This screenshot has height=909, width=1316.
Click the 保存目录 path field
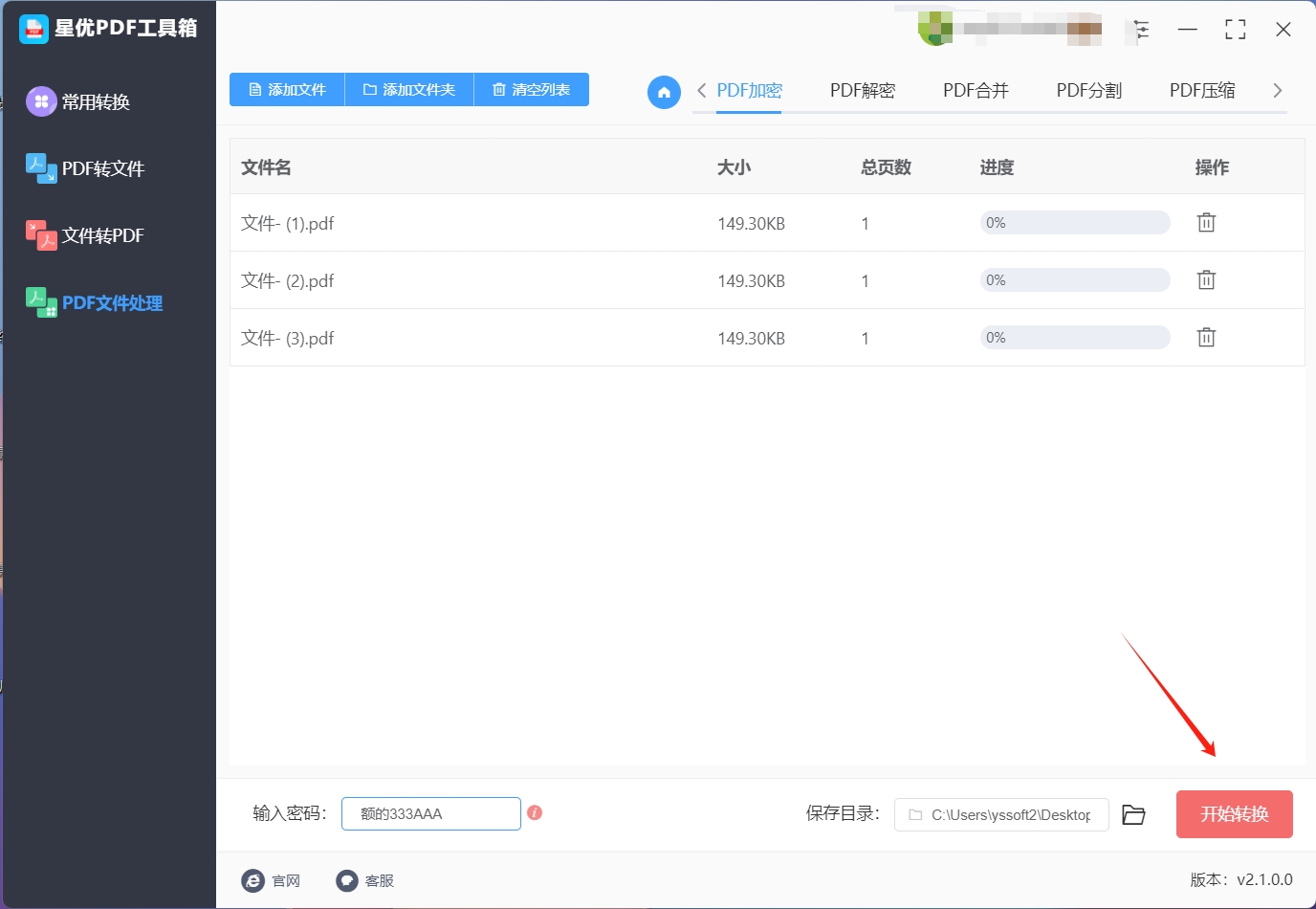[x=1001, y=814]
